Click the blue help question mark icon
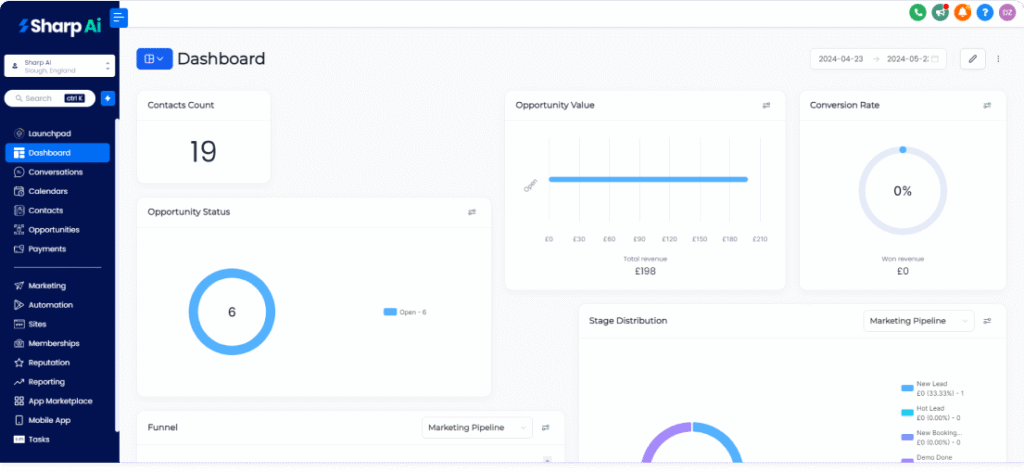The height and width of the screenshot is (472, 1024). coord(984,13)
